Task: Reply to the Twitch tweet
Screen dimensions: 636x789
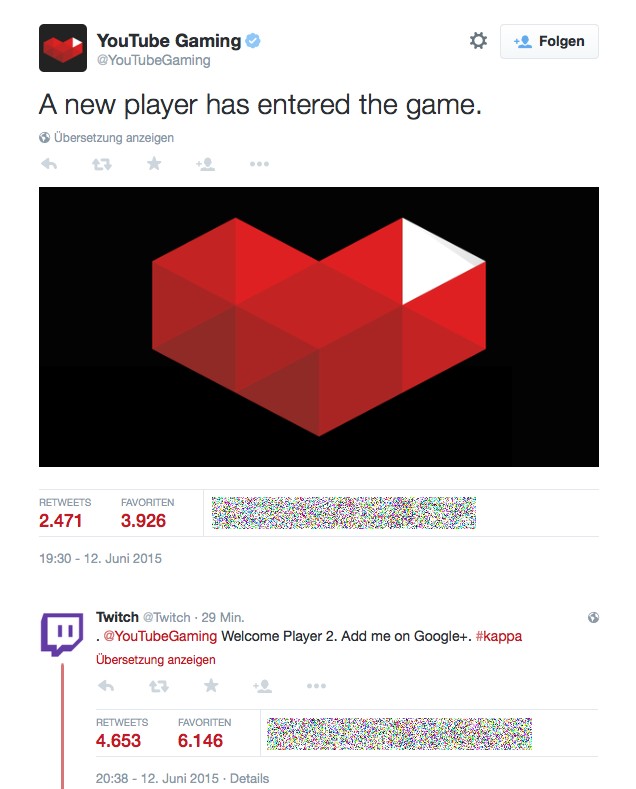Action: pyautogui.click(x=106, y=686)
